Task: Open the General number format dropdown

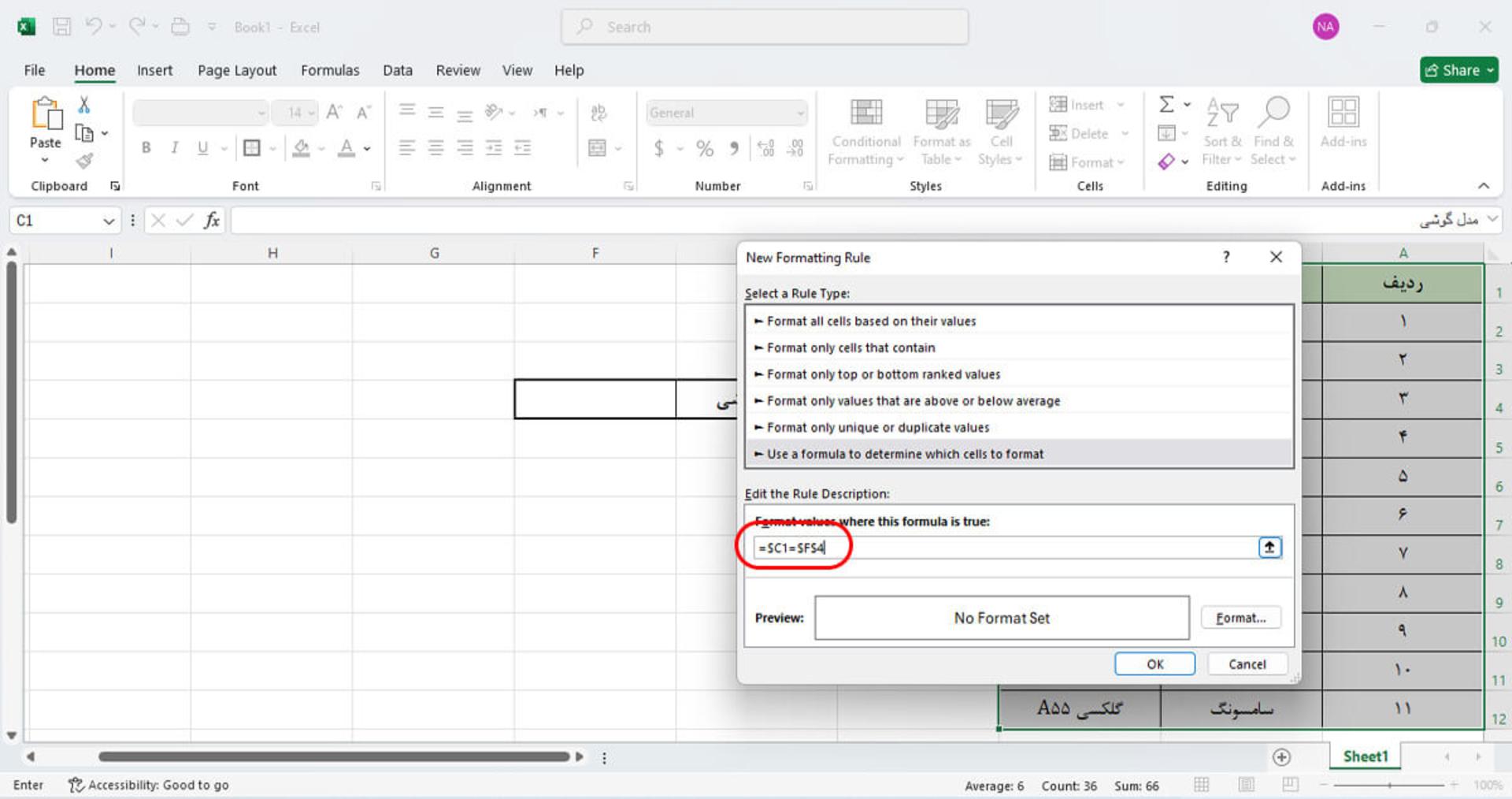Action: pyautogui.click(x=727, y=113)
